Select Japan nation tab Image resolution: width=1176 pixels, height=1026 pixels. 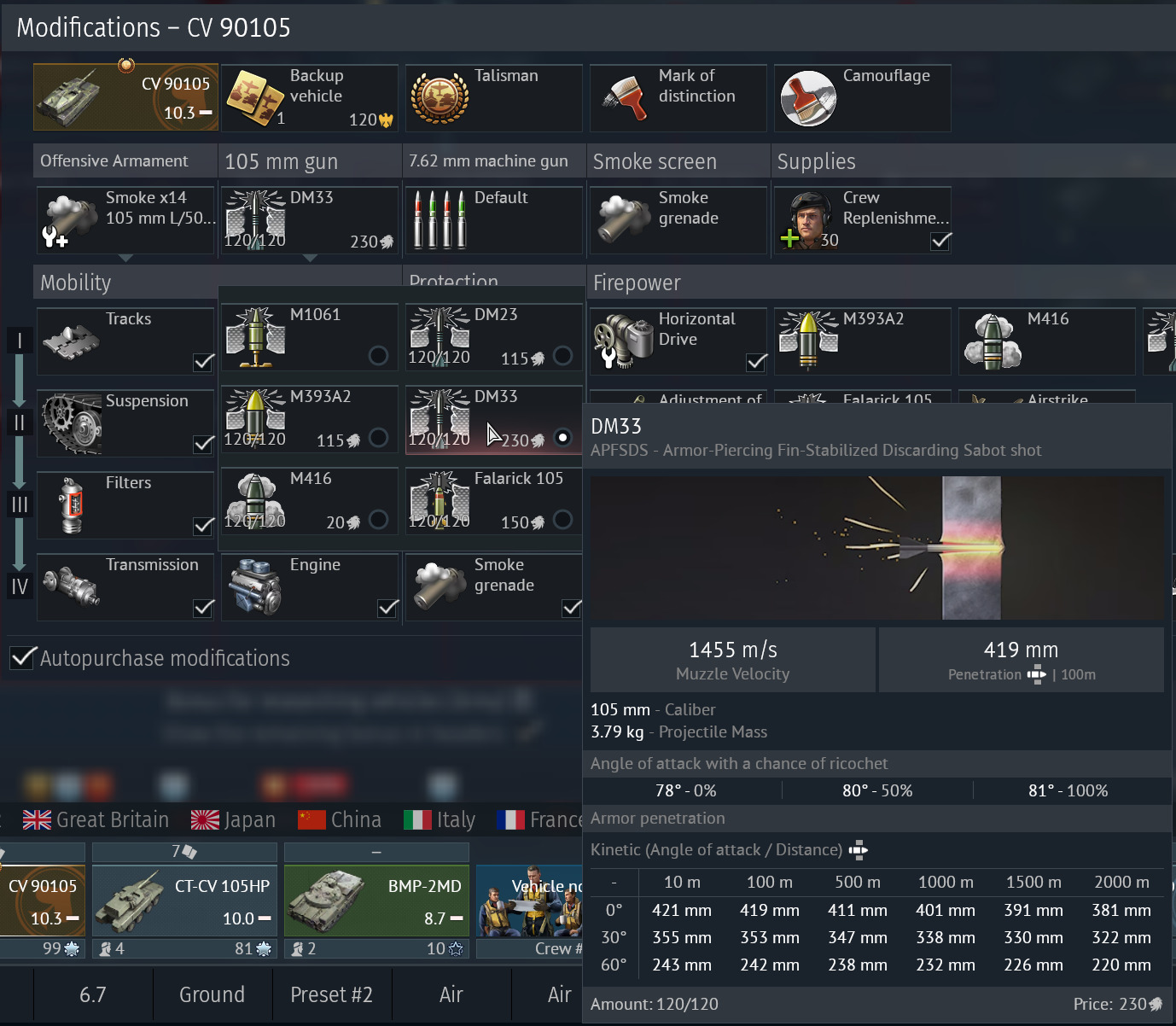pyautogui.click(x=233, y=820)
